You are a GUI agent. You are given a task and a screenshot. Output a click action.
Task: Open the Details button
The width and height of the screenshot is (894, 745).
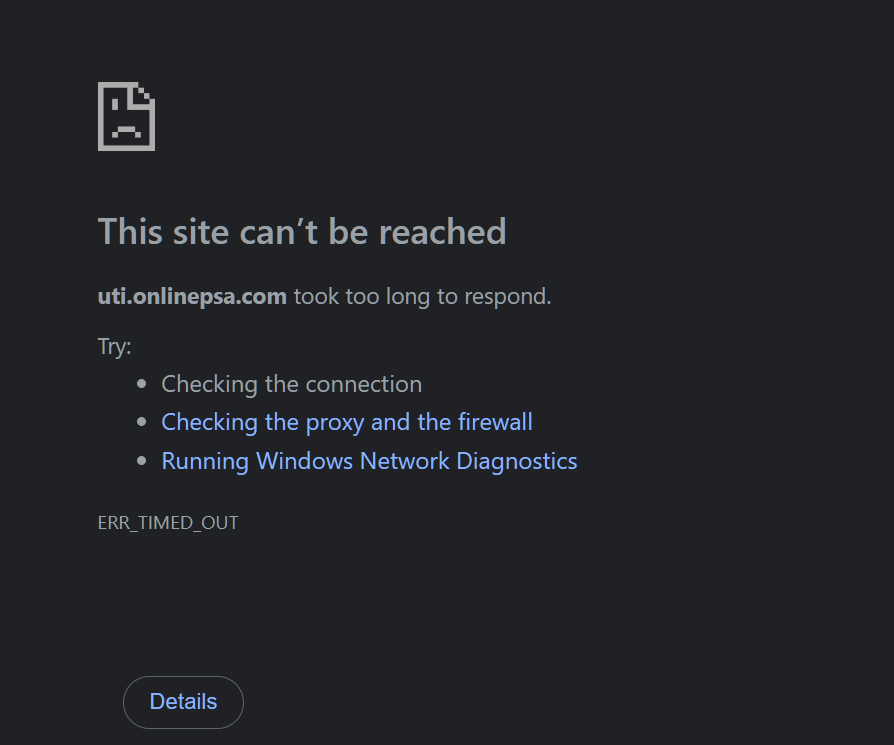tap(183, 702)
